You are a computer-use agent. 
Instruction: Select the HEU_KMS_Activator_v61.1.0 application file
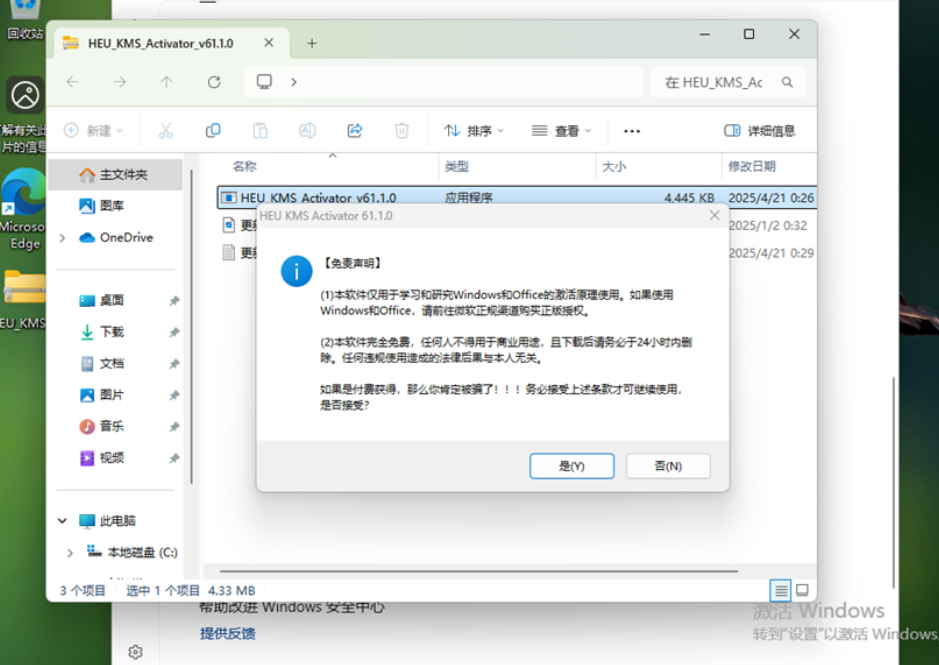coord(517,197)
